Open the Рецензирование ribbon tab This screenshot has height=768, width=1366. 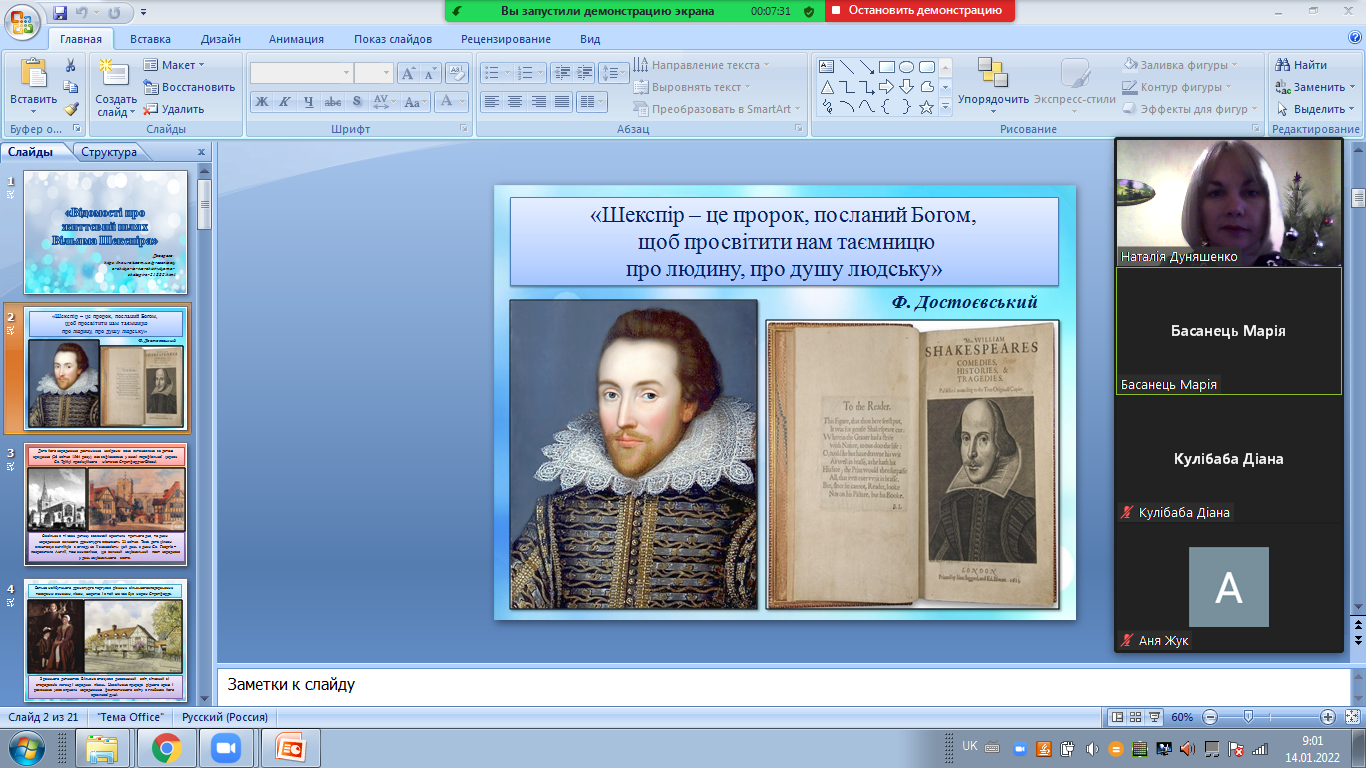coord(506,39)
